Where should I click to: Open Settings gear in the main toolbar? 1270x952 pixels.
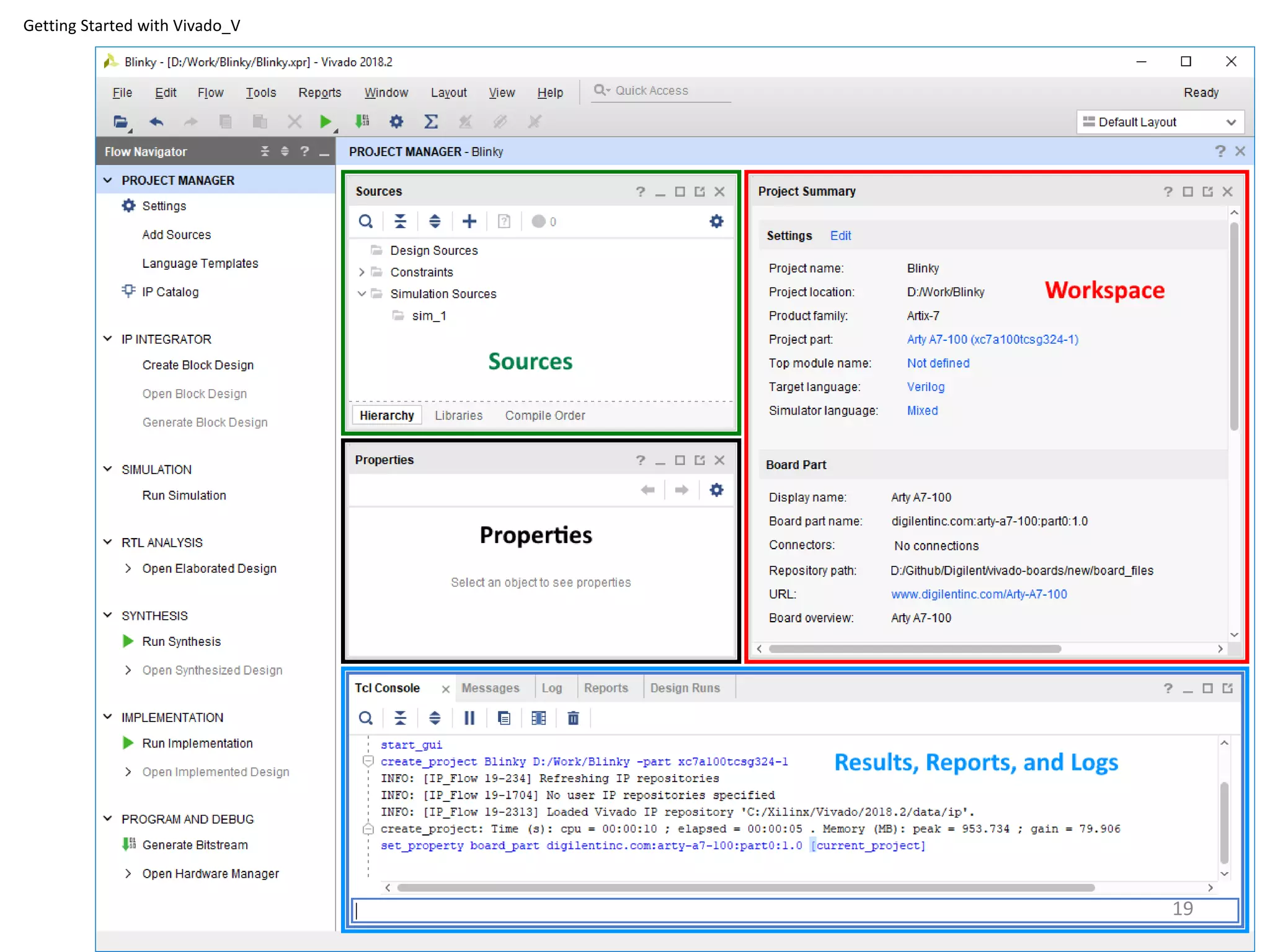click(396, 121)
